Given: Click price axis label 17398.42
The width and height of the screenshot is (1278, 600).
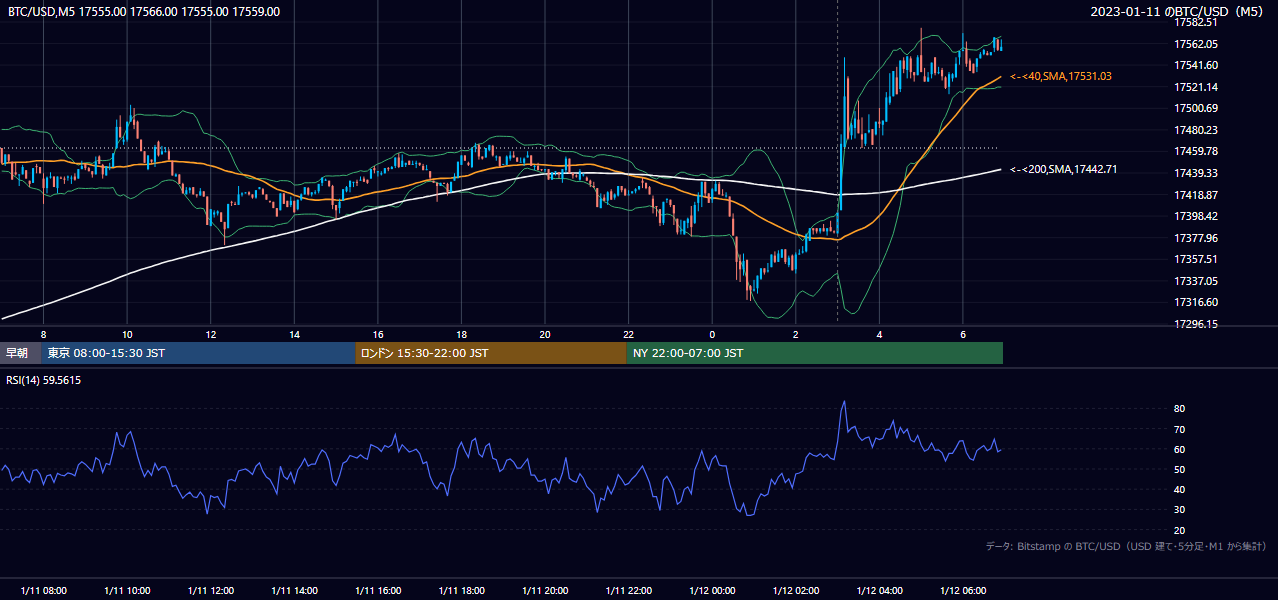Looking at the screenshot, I should (x=1195, y=216).
